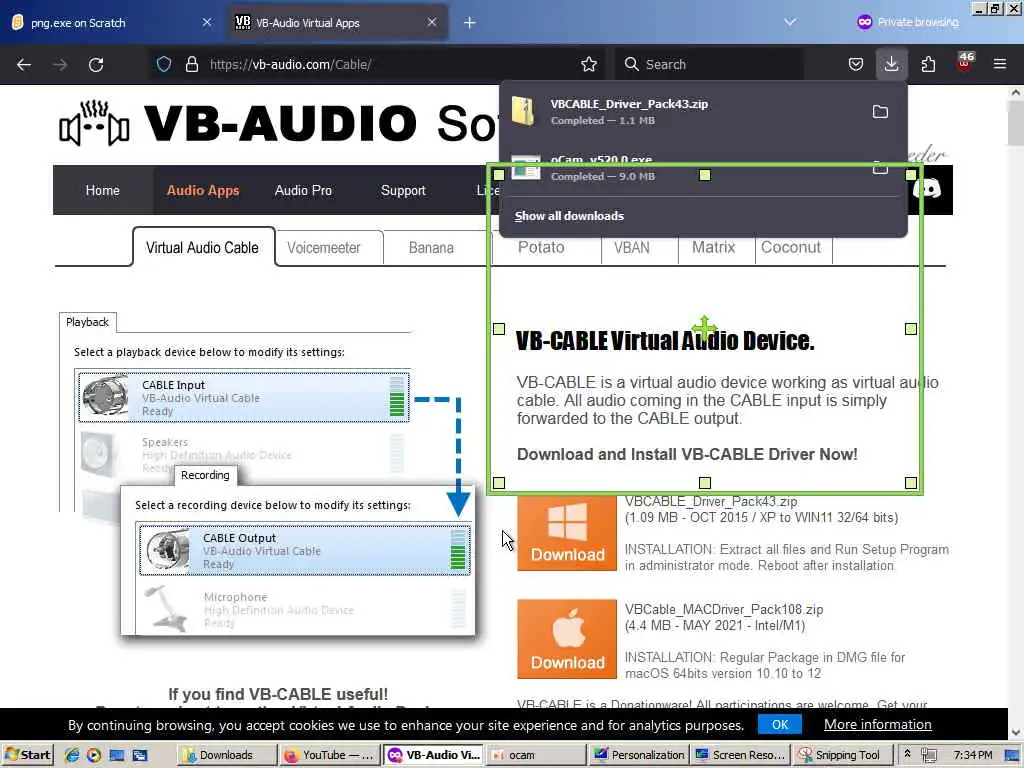Click the Private browsing indicator
Image resolution: width=1024 pixels, height=768 pixels.
click(908, 22)
